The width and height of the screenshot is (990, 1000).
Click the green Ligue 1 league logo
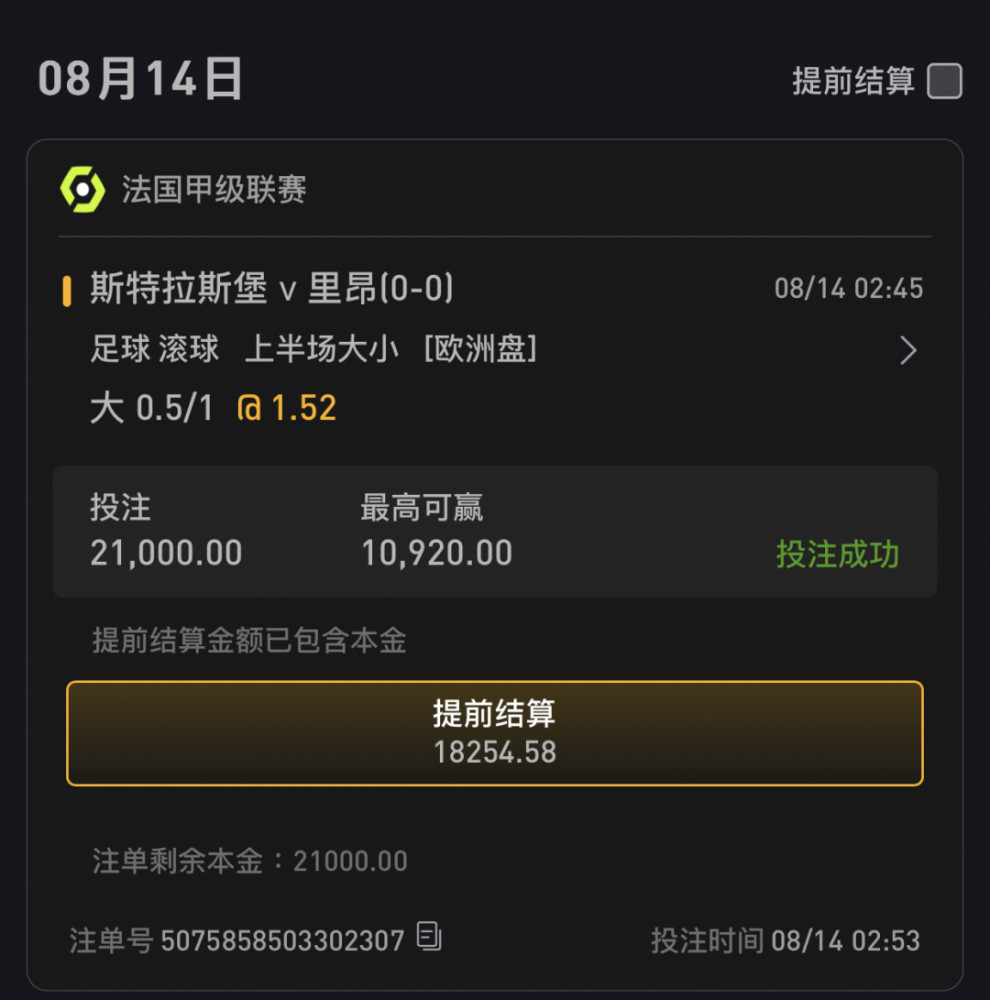[82, 189]
